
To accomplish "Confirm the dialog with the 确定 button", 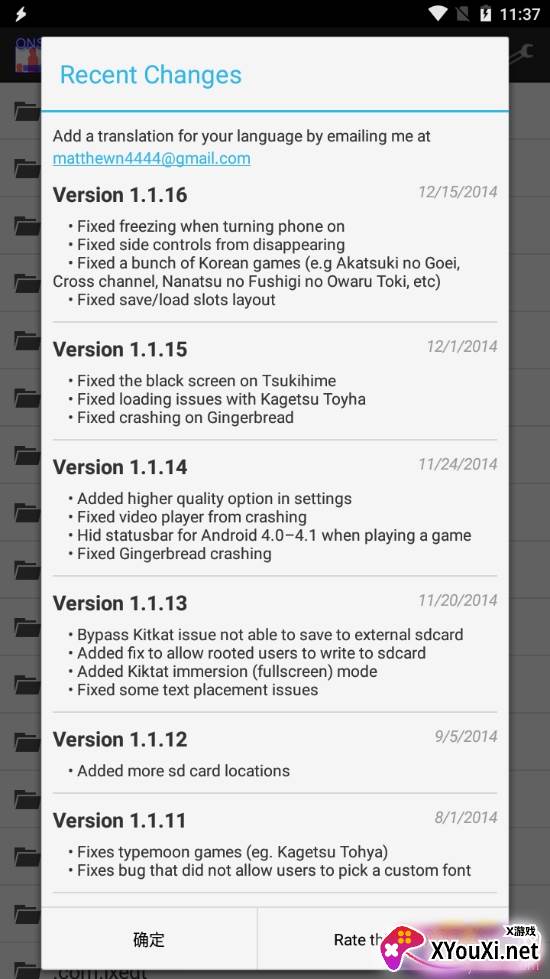I will (x=149, y=939).
